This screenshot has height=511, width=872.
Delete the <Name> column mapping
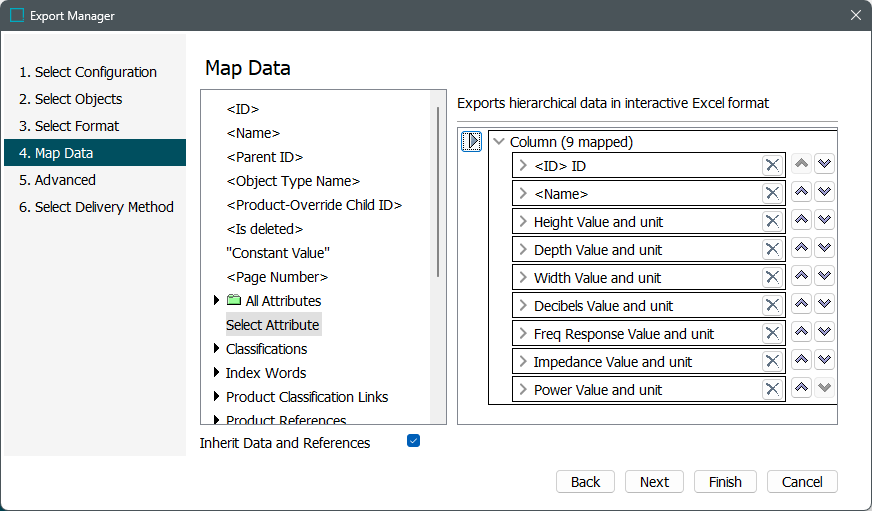click(772, 193)
